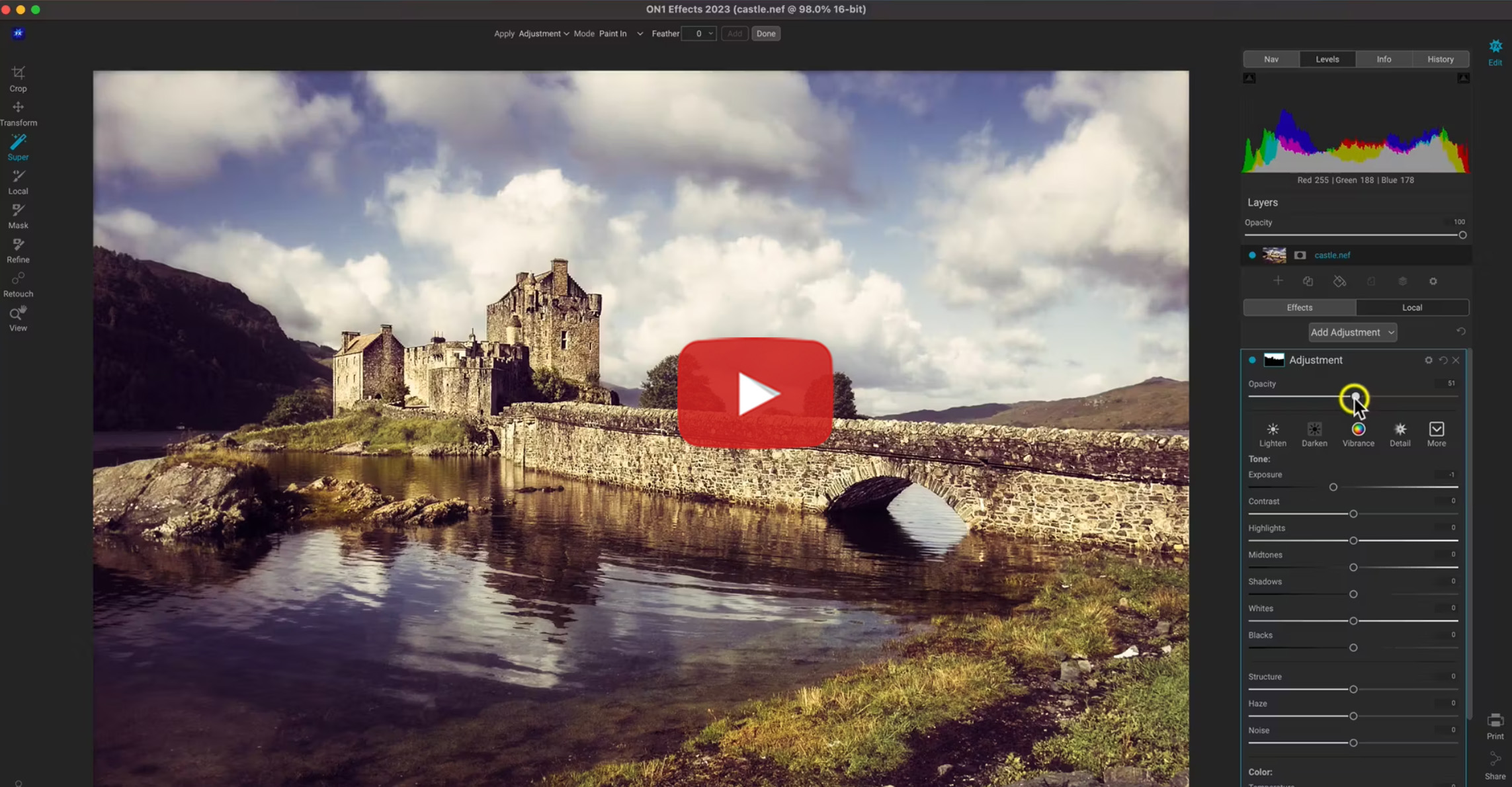Click the Contrast slider handle
1512x787 pixels.
[1353, 514]
